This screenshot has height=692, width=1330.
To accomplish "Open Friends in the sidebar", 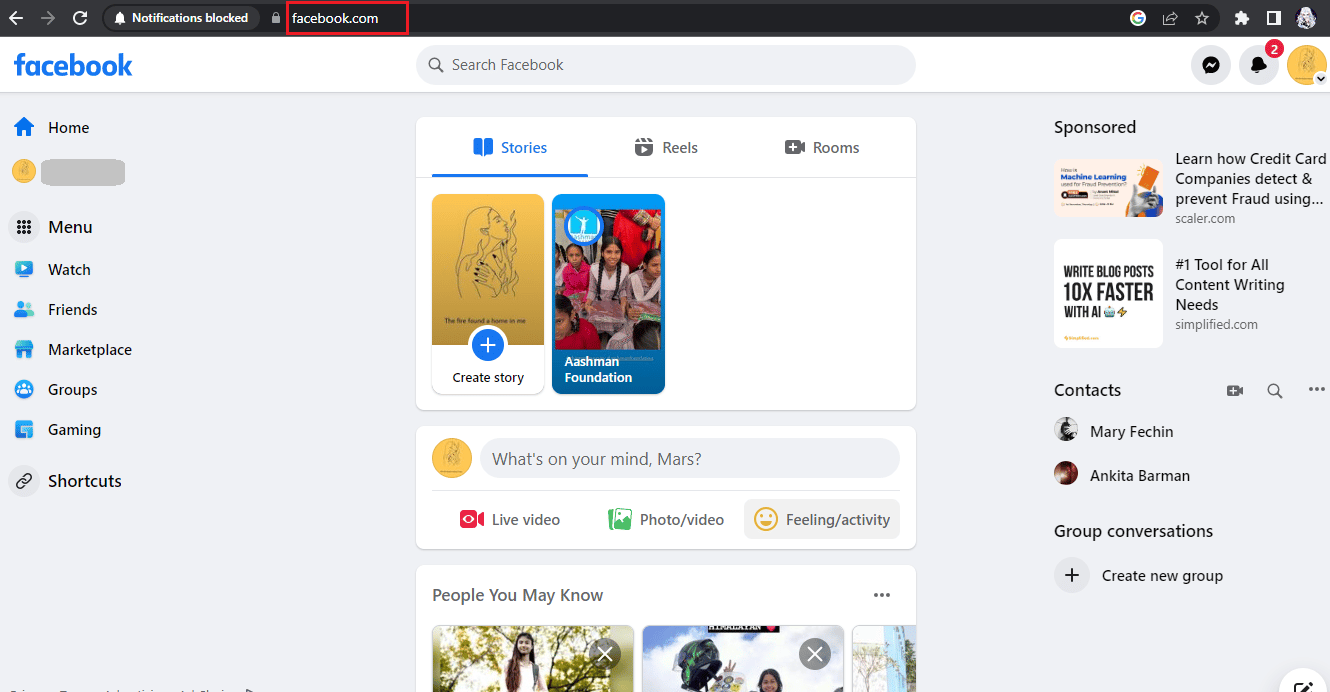I will point(56,310).
